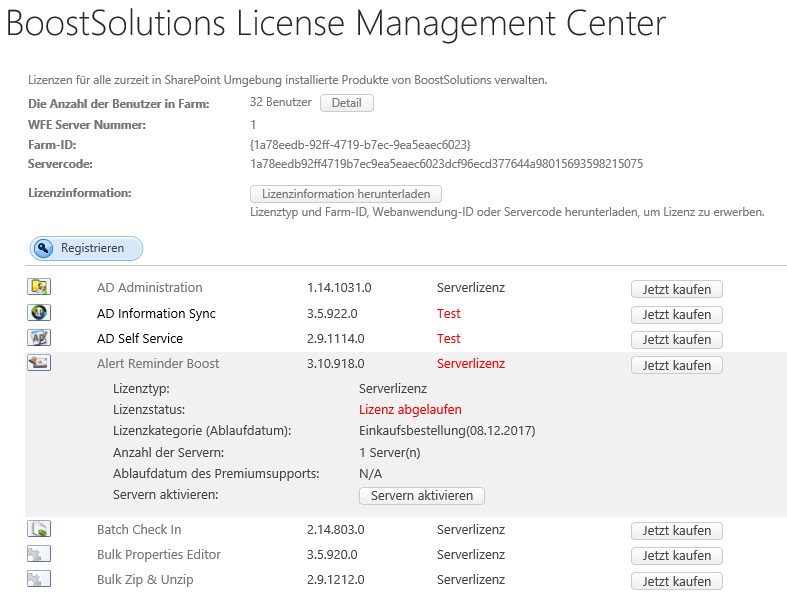Expand the AD Information Sync row
Viewport: 787px width, 595px height.
click(156, 314)
